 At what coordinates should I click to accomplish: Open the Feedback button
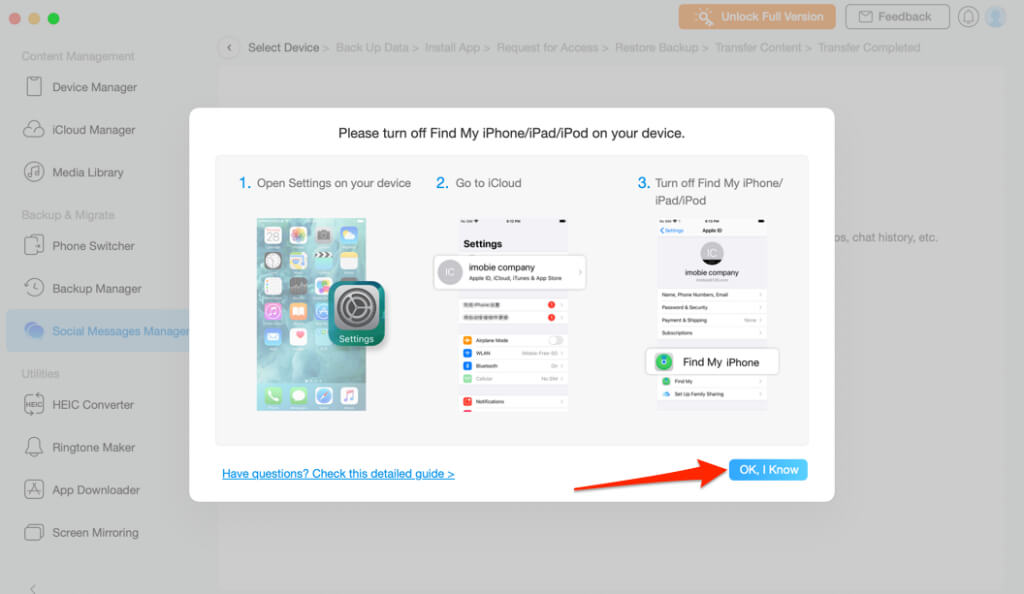(x=897, y=17)
